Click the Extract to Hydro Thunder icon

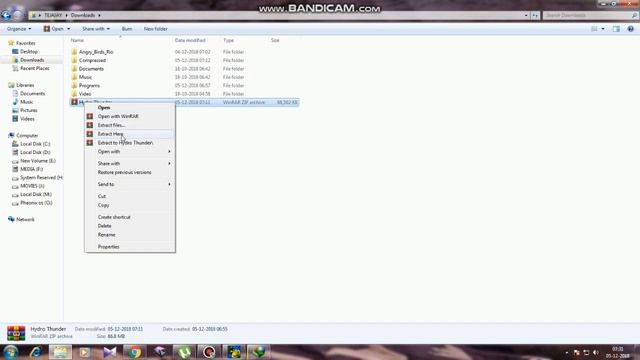click(x=90, y=143)
